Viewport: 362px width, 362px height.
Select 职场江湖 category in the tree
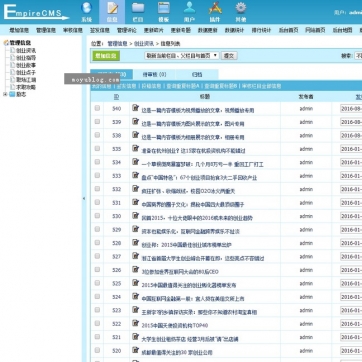(x=26, y=80)
